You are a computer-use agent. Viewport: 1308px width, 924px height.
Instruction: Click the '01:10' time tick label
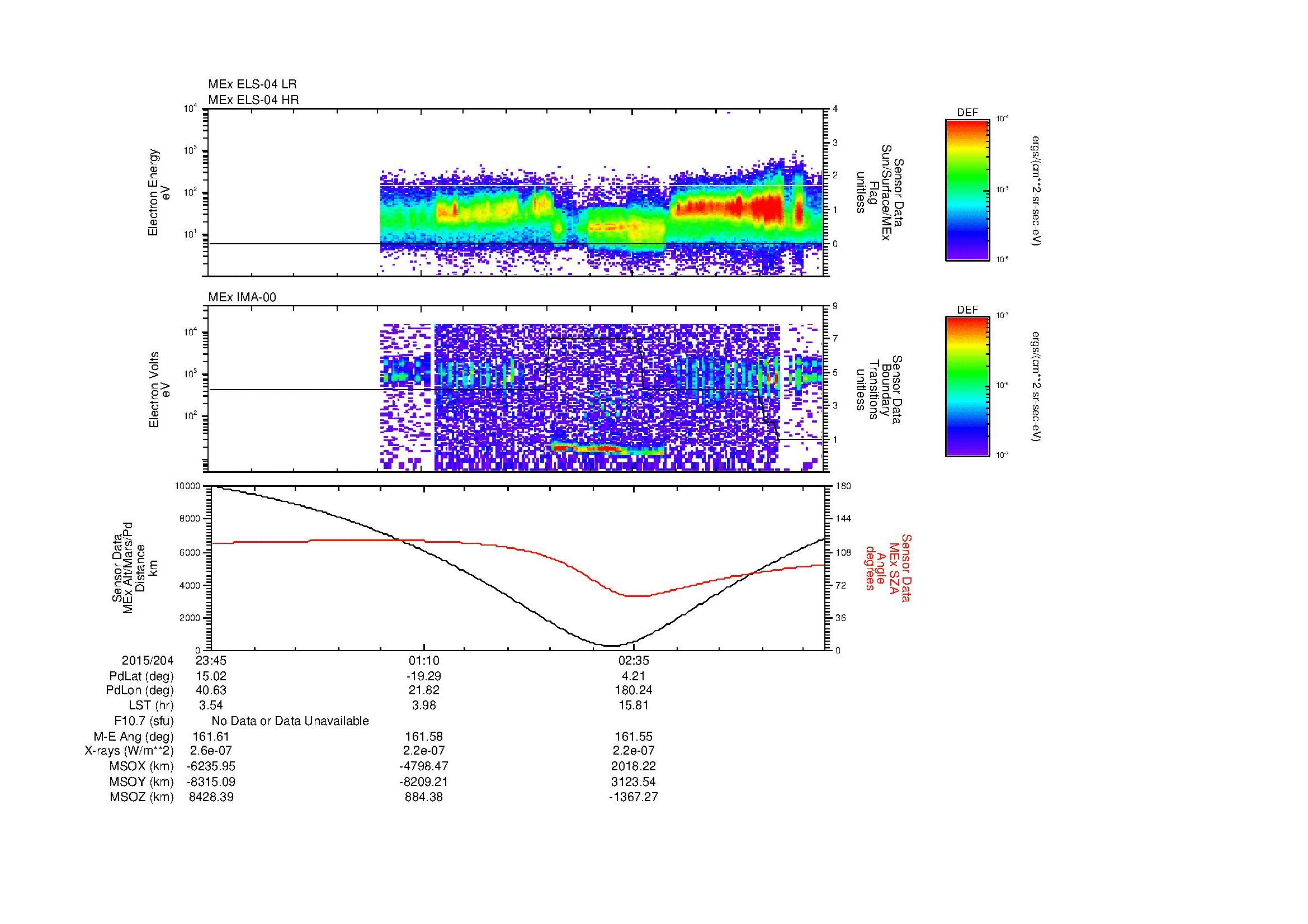pos(423,661)
